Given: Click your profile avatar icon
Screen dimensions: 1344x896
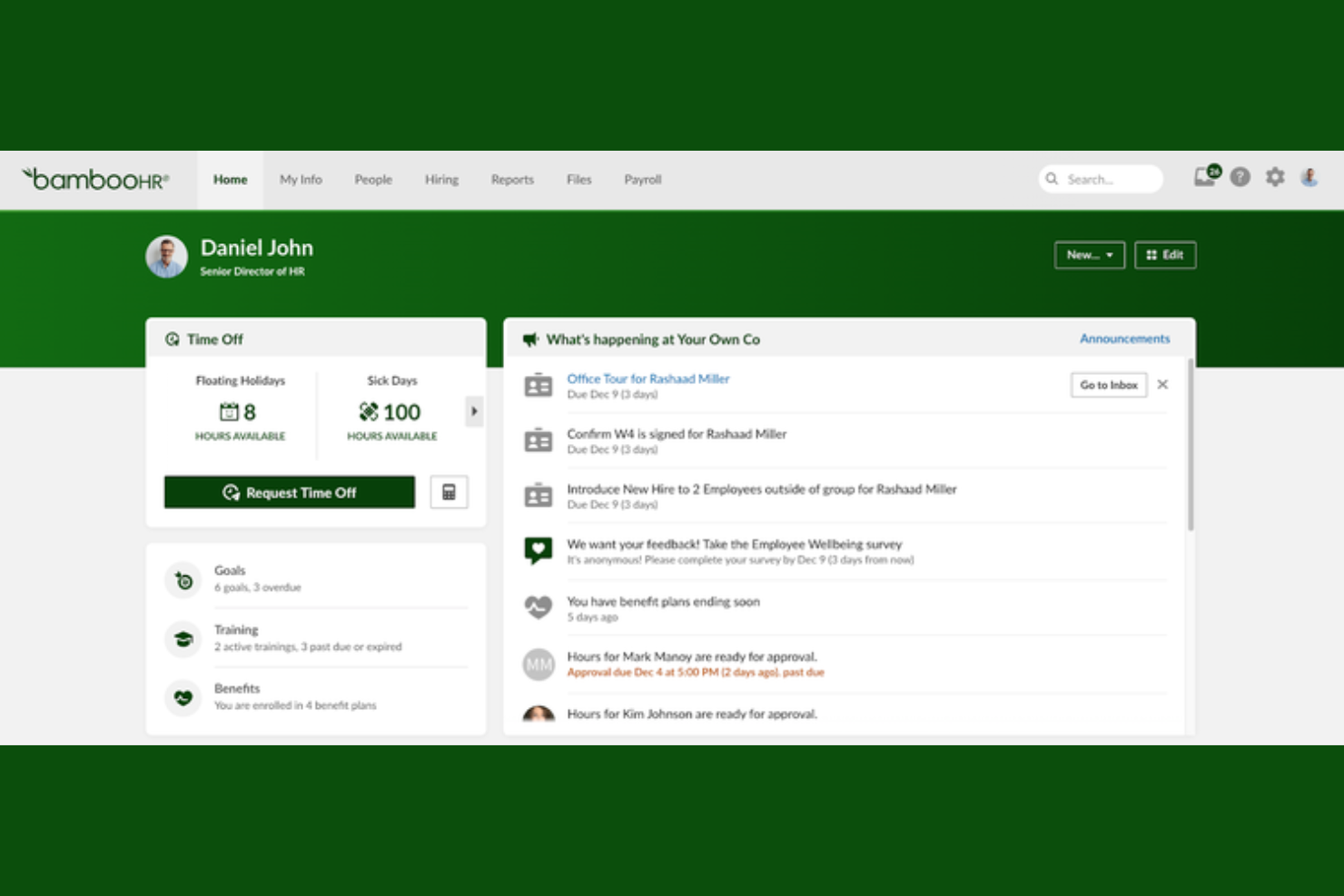Looking at the screenshot, I should tap(1309, 178).
